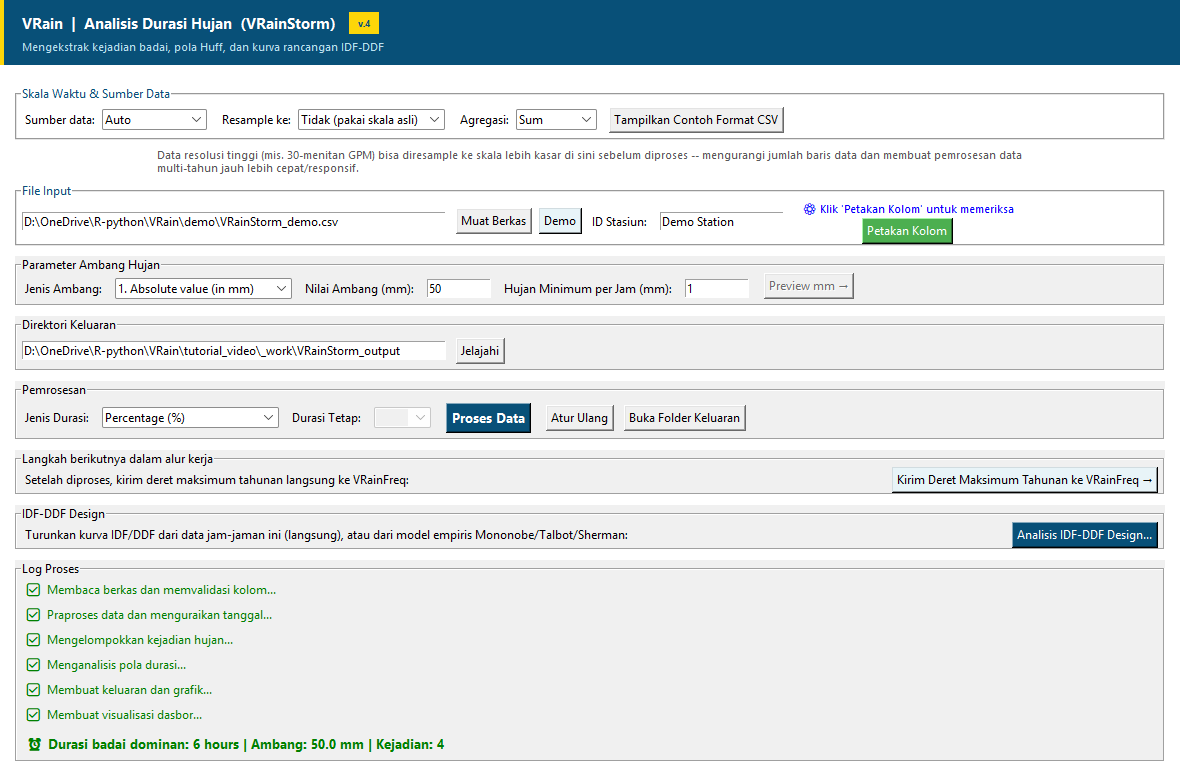Open the disabled Durasi Tetap dropdown
The image size is (1180, 768).
coord(403,417)
